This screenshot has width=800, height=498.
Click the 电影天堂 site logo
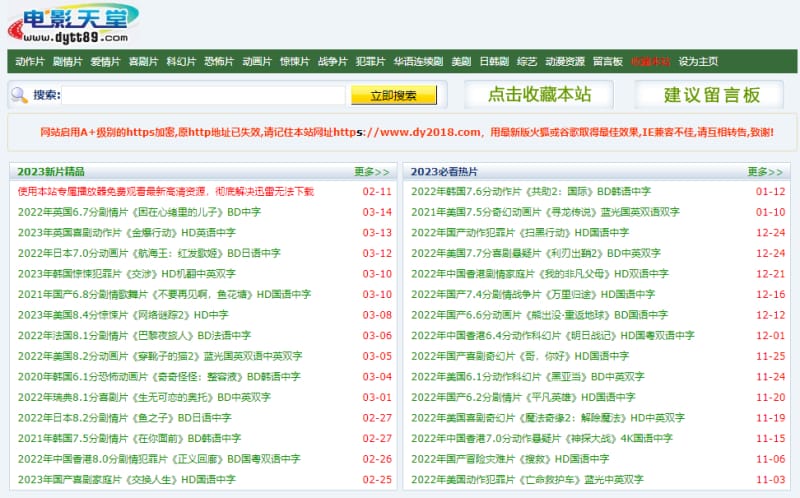click(72, 23)
